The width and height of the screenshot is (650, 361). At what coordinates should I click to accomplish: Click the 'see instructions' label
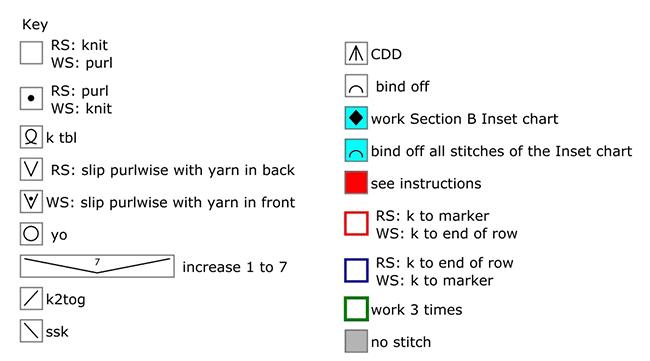[426, 183]
